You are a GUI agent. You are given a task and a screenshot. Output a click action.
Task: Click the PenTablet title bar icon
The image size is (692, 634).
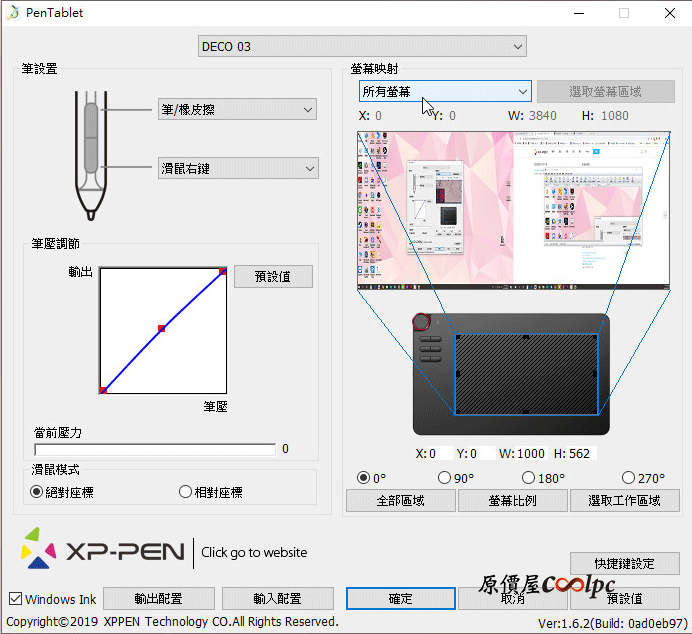pyautogui.click(x=13, y=13)
